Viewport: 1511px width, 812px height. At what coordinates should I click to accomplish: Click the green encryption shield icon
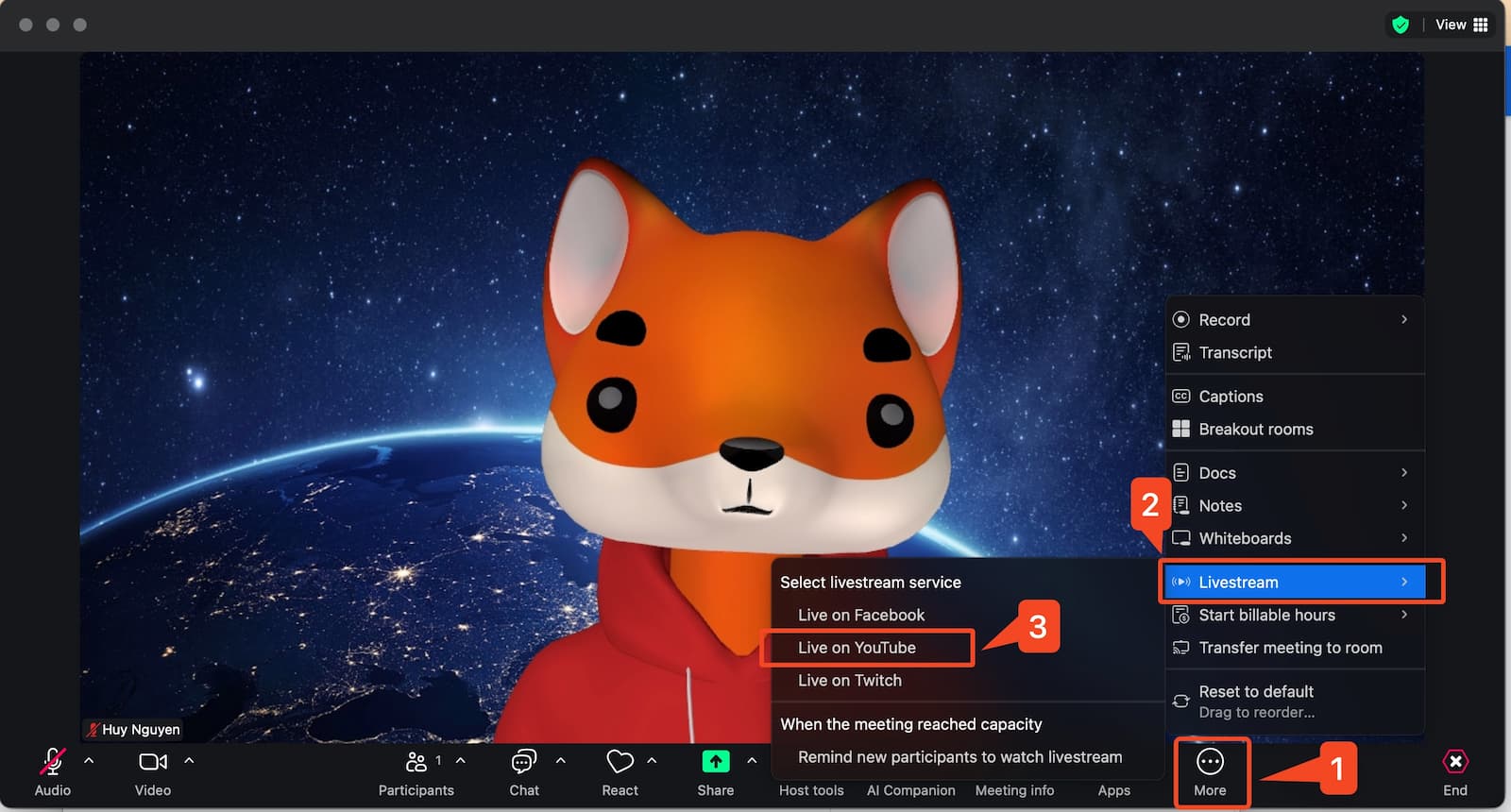[x=1401, y=25]
